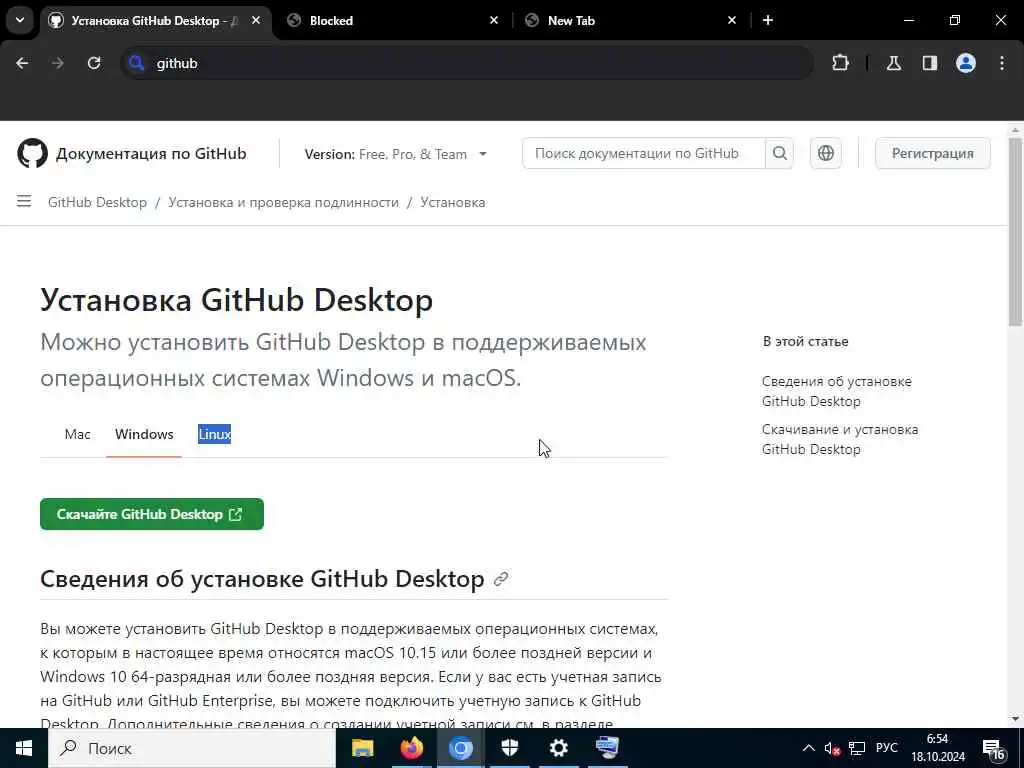Select the Windows platform tab
This screenshot has width=1024, height=768.
(144, 434)
